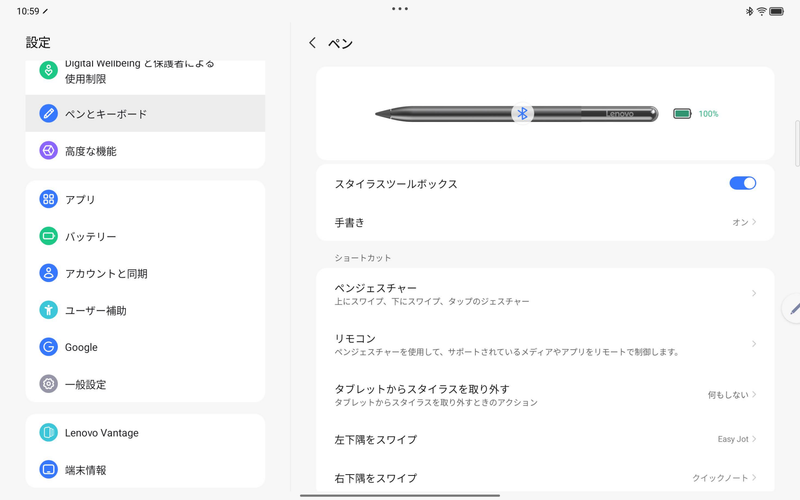
Task: Tap the 手書き label
Action: (x=349, y=222)
